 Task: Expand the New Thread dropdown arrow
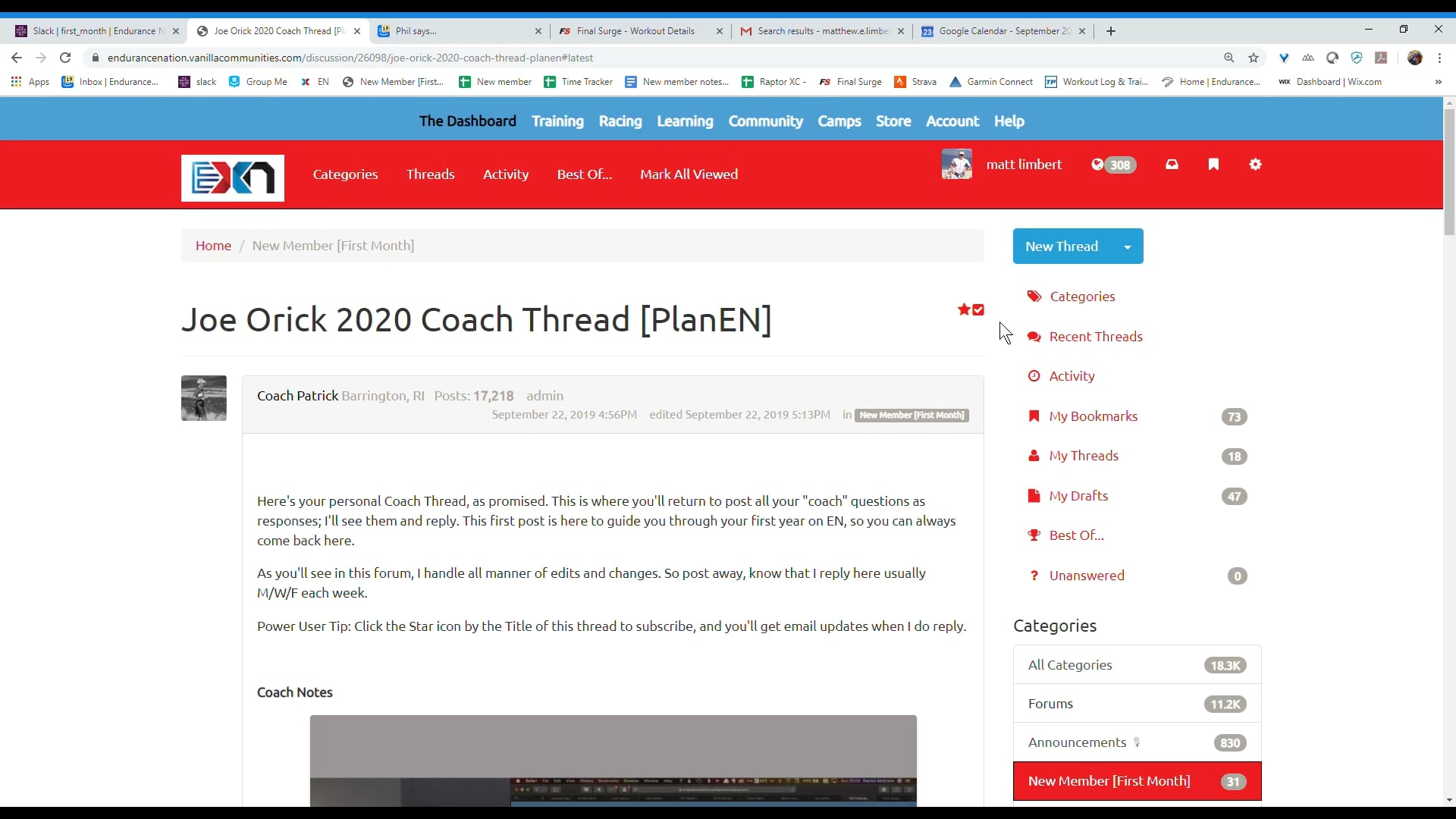[1128, 247]
